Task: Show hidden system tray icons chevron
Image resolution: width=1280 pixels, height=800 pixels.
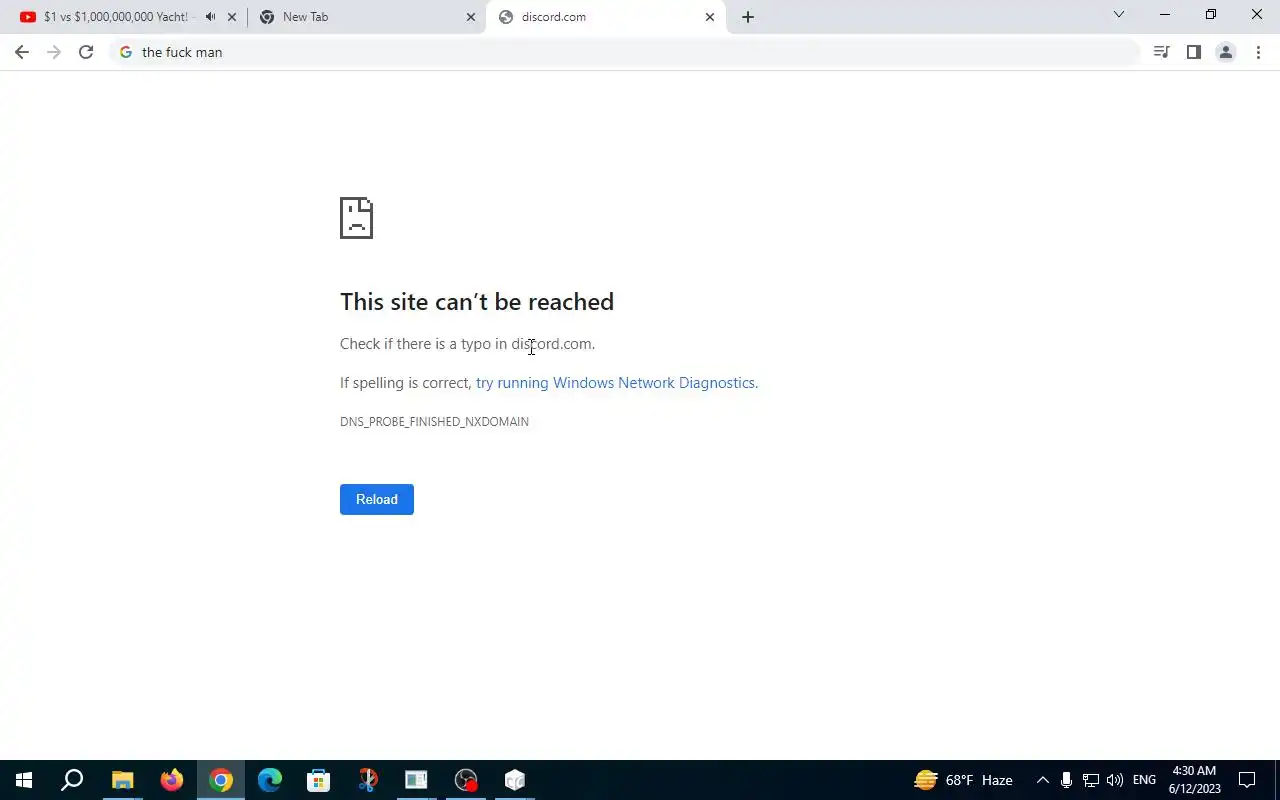Action: (x=1042, y=780)
